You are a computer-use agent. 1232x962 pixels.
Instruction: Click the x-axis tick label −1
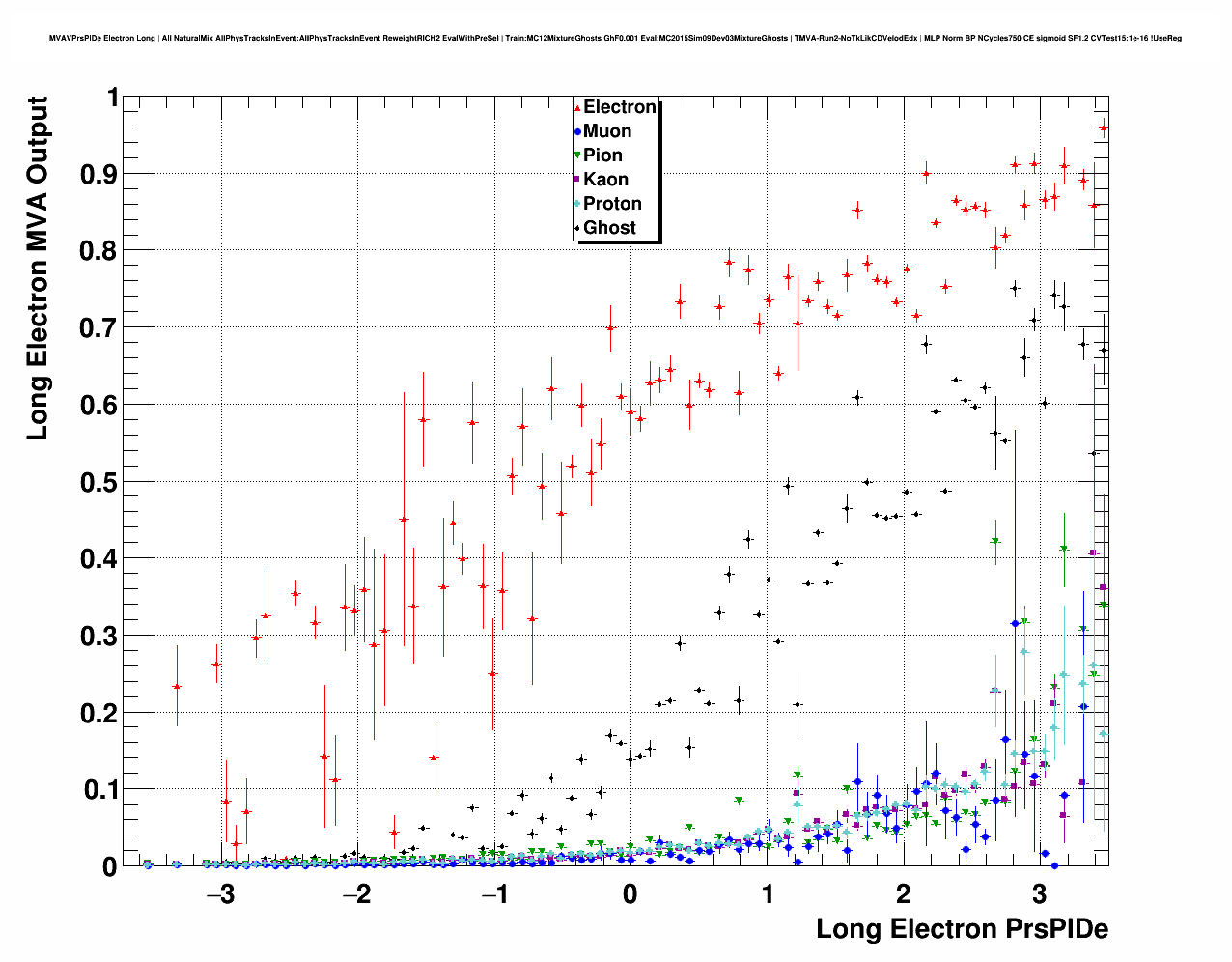point(493,895)
